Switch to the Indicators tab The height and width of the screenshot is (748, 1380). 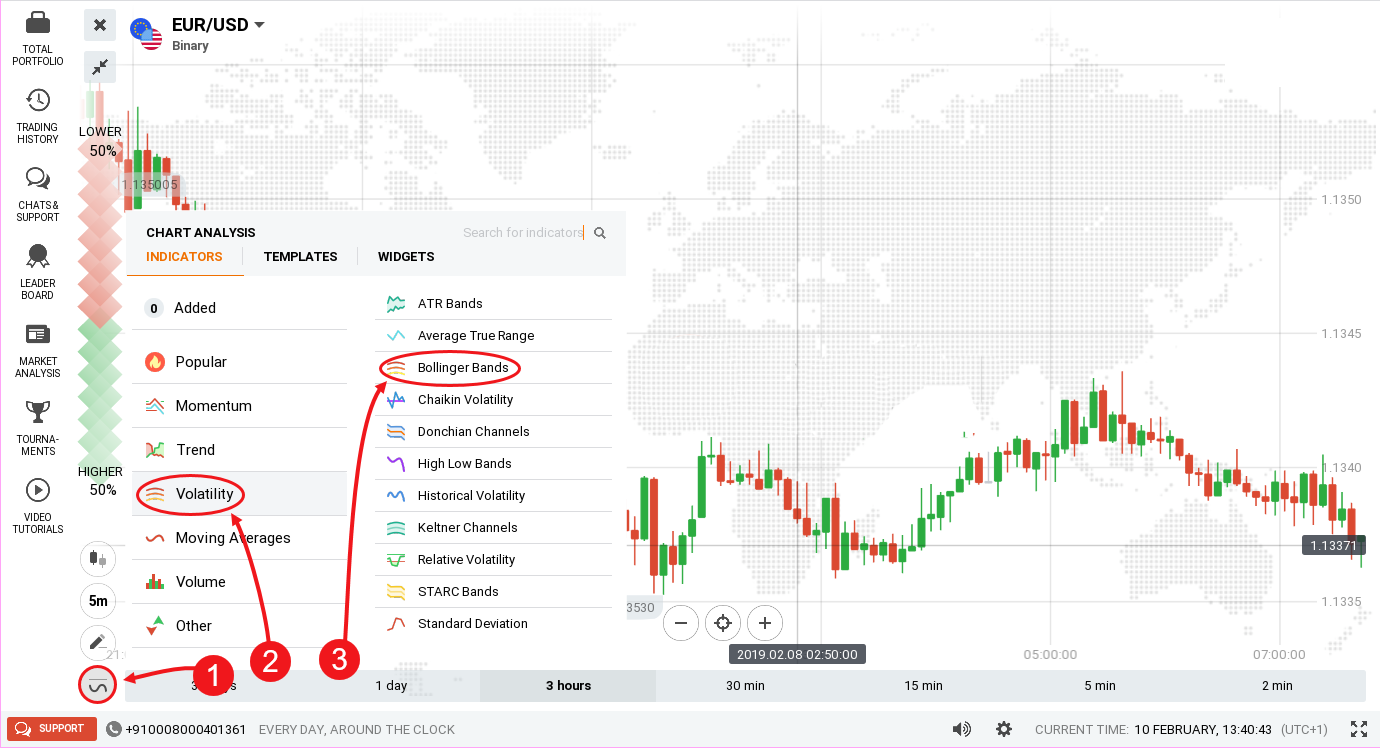tap(184, 257)
